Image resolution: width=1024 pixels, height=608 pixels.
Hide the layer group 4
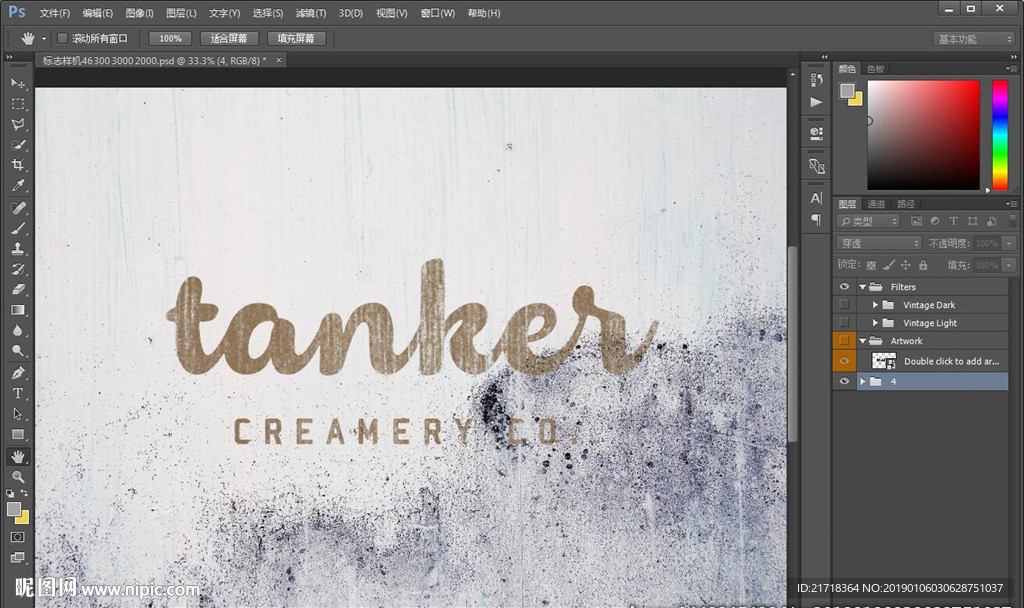844,381
